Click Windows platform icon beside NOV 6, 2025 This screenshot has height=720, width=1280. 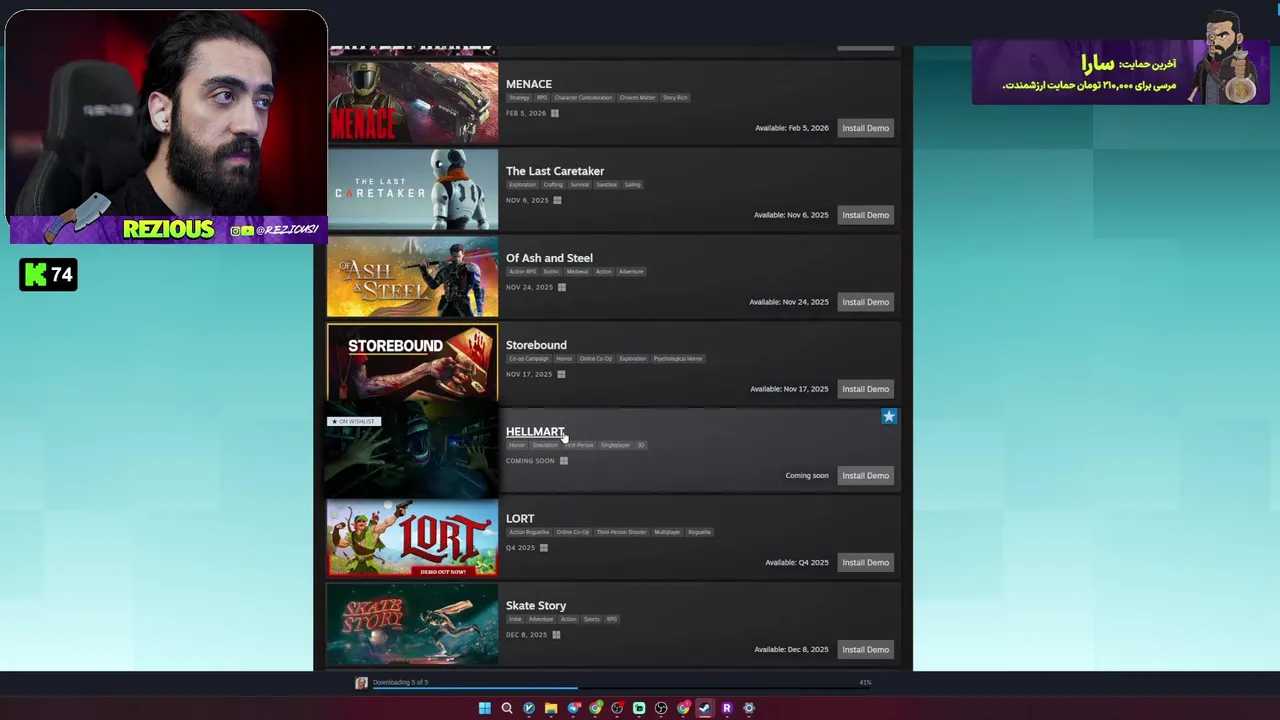pos(557,200)
